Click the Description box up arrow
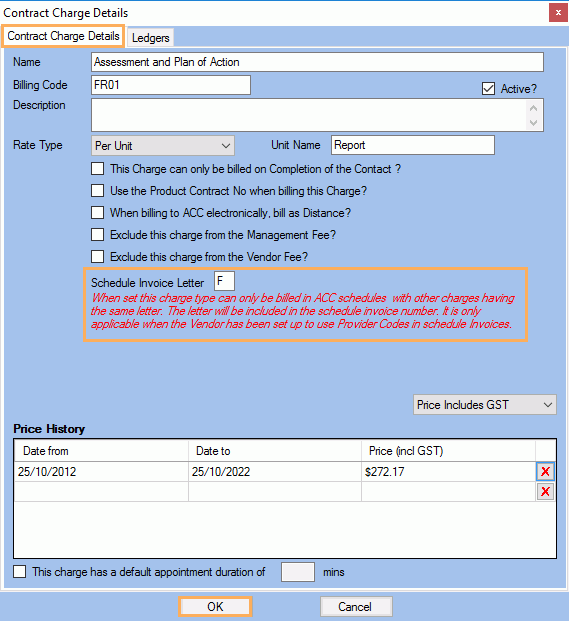This screenshot has height=621, width=569. (533, 108)
